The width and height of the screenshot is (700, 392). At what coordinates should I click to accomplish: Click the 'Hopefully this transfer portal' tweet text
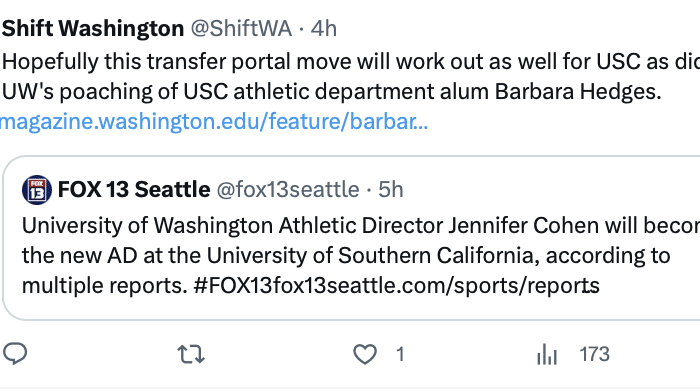[351, 62]
